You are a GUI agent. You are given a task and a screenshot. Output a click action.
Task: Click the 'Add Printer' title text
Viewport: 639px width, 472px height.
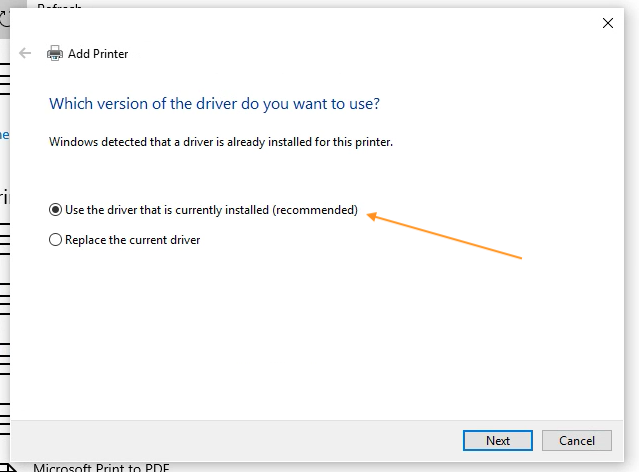coord(98,54)
